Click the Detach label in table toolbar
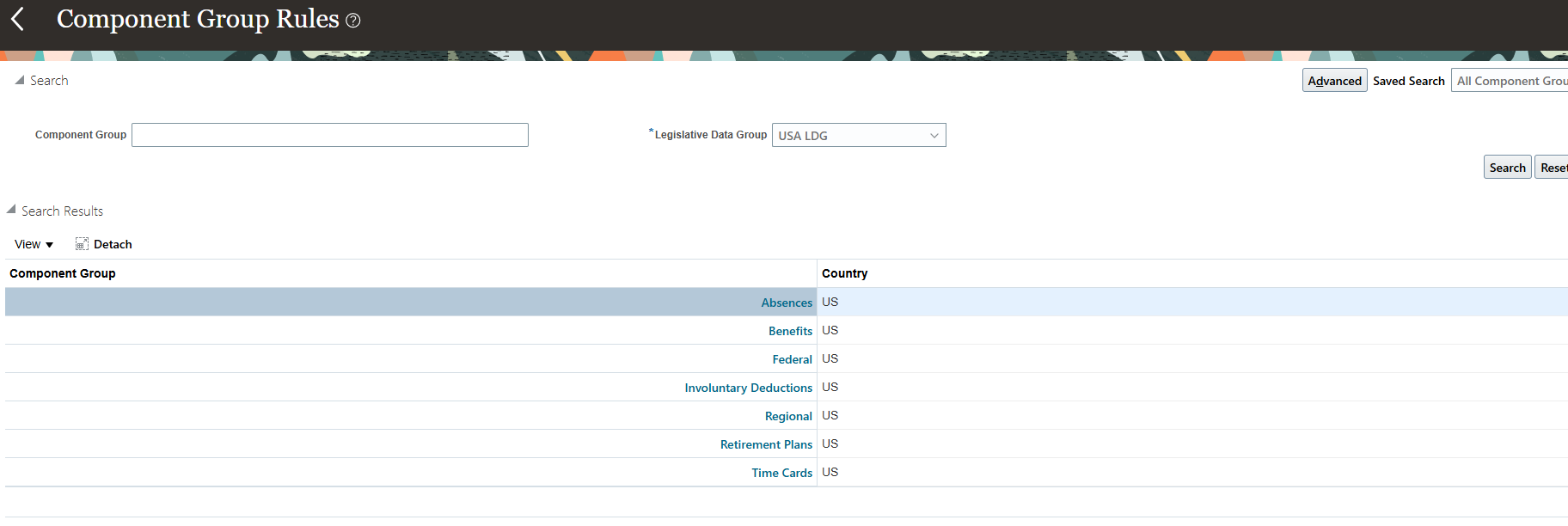 pyautogui.click(x=113, y=244)
